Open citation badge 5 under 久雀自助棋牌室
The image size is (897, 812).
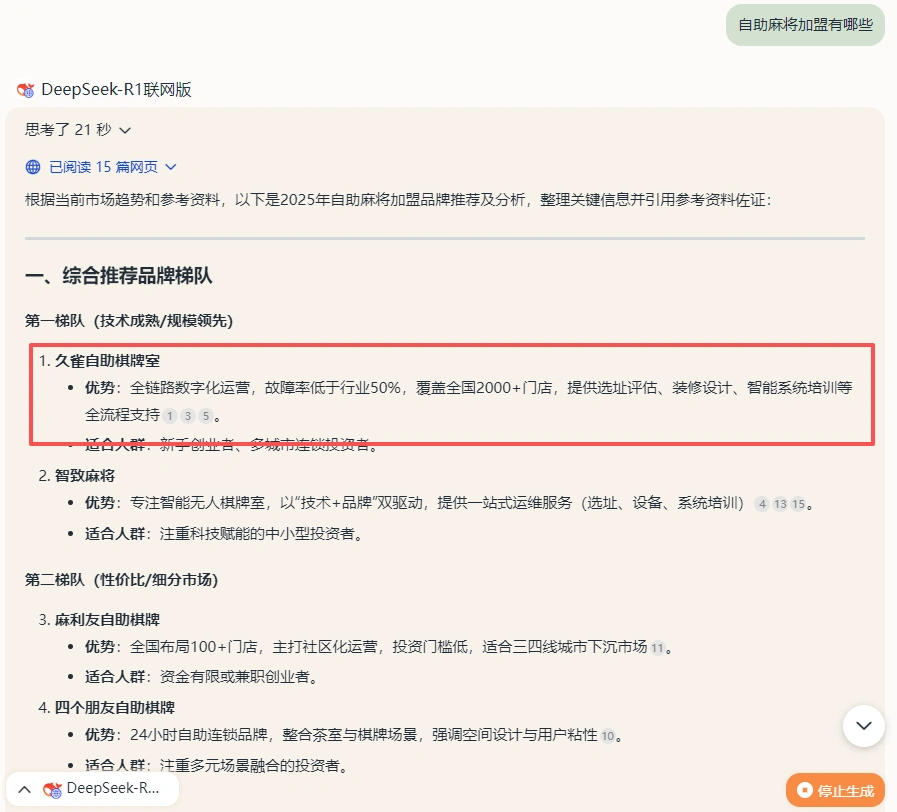point(205,416)
